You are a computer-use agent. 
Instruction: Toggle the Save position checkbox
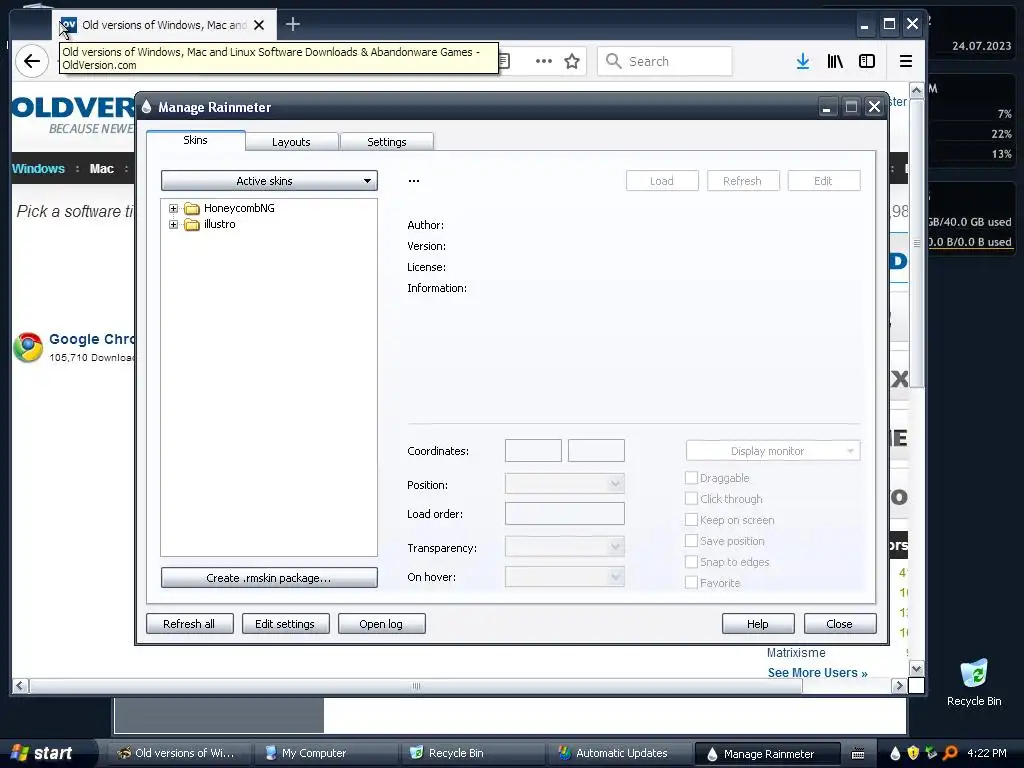[691, 541]
